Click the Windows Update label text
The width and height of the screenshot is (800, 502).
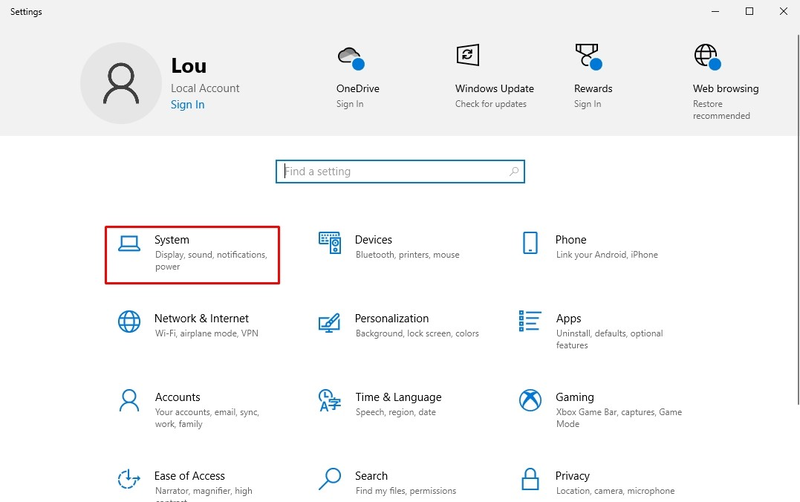(x=494, y=89)
